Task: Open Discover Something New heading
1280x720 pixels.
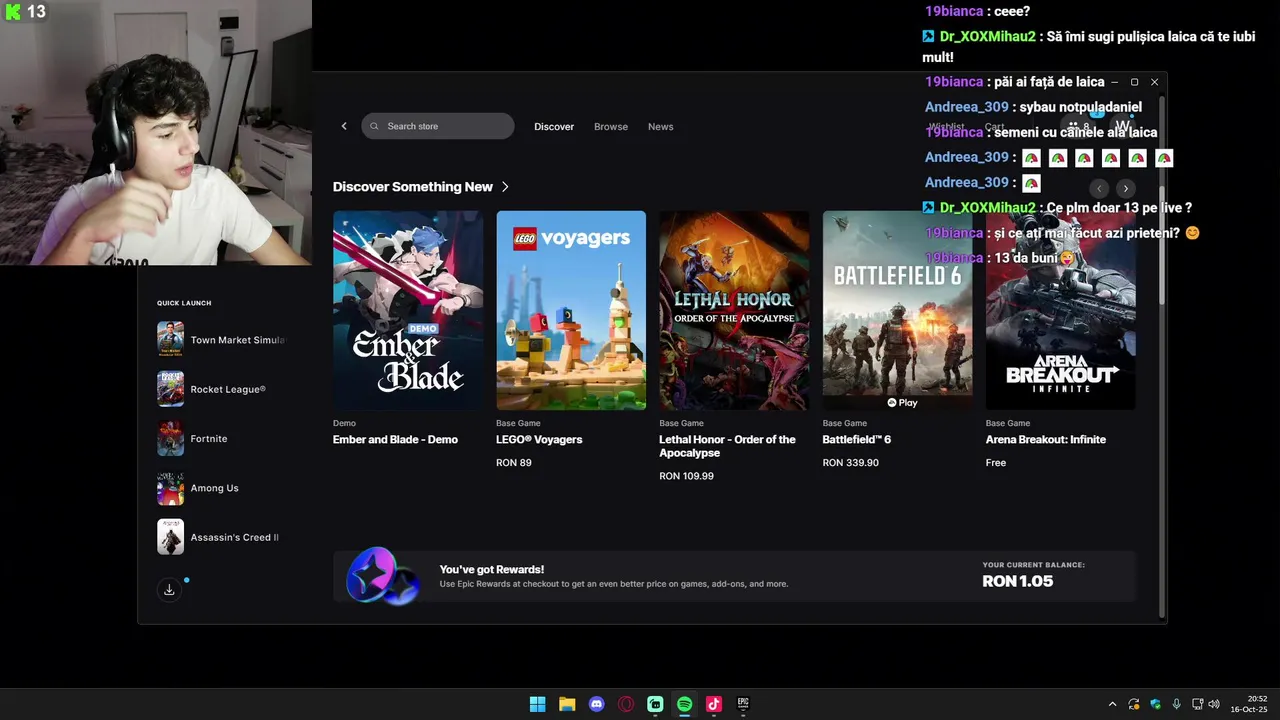Action: click(413, 187)
